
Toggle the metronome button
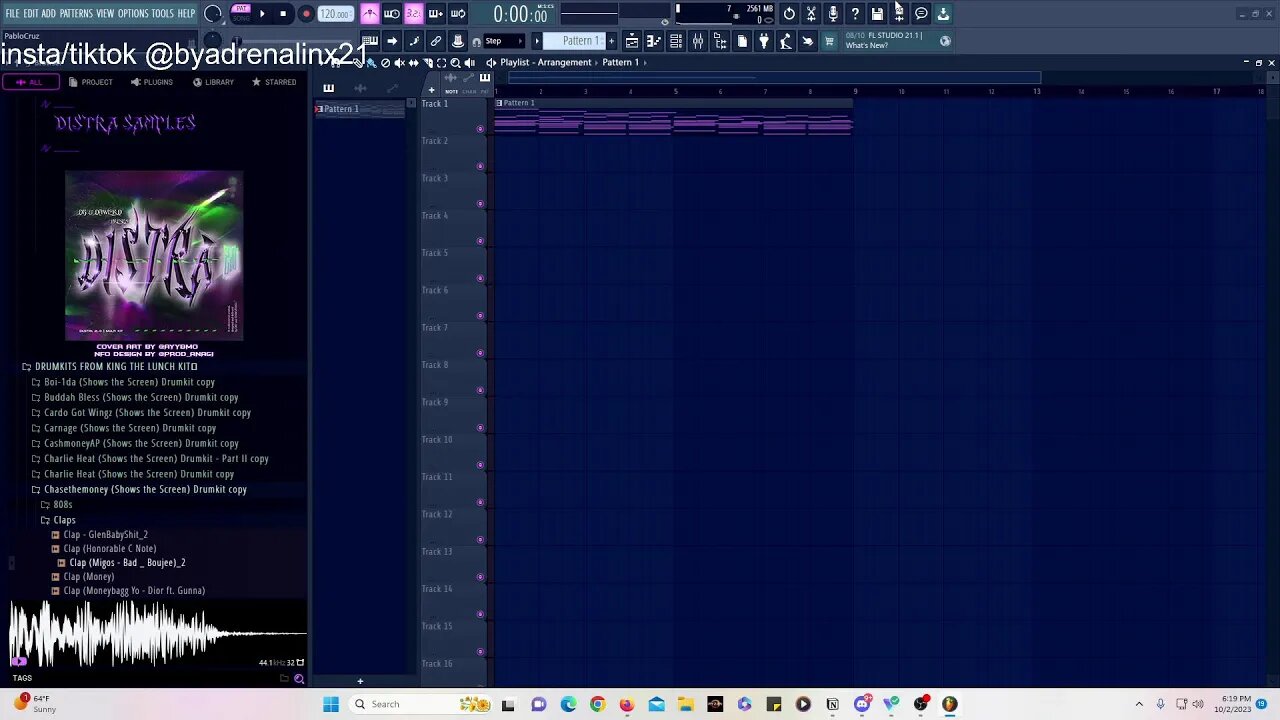click(370, 14)
